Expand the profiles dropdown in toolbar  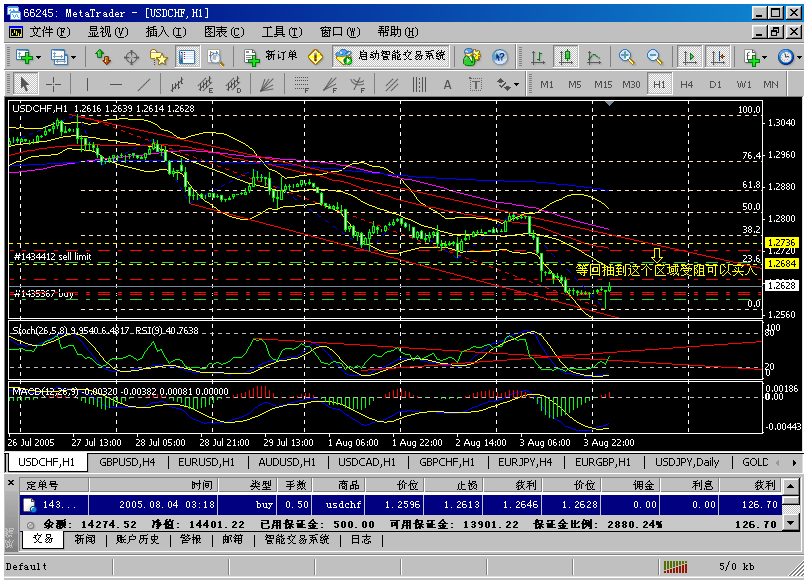point(73,57)
